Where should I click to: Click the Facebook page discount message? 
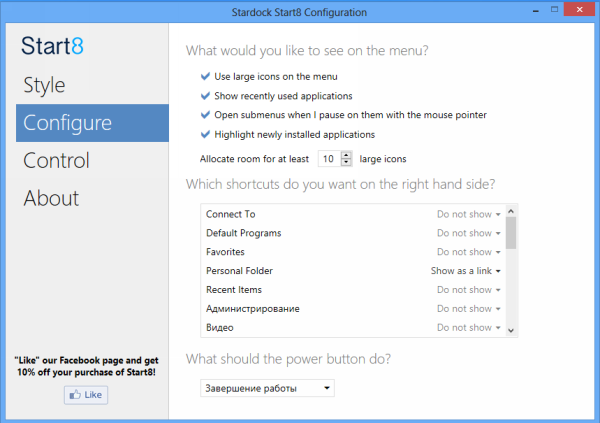coord(86,366)
